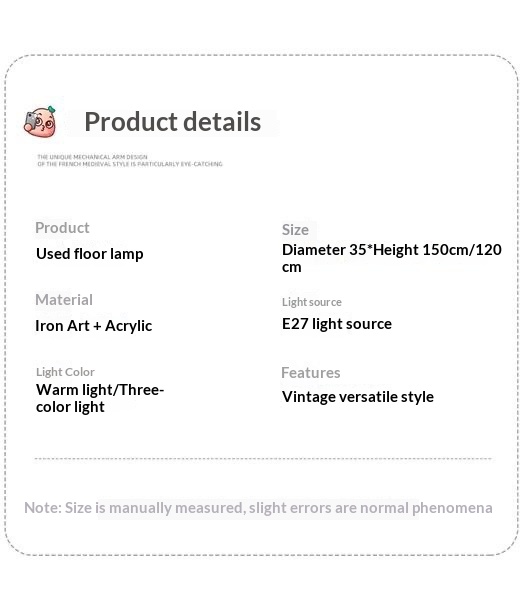Click the cartoon mascot icon with camera

[40, 122]
